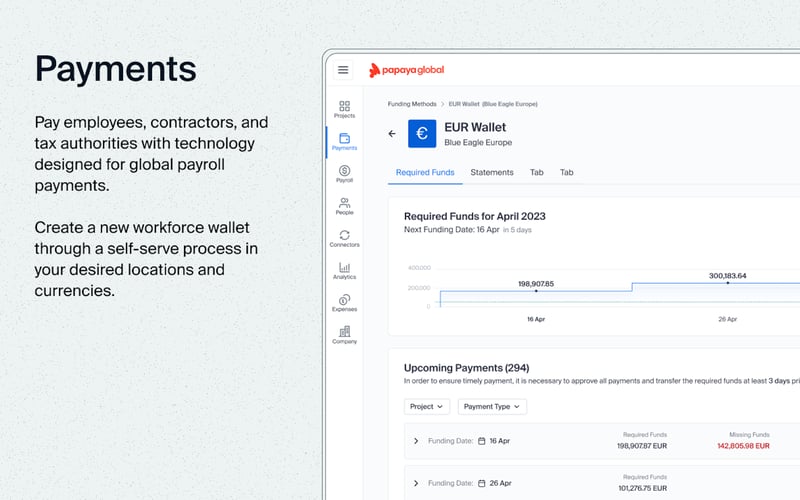Image resolution: width=800 pixels, height=500 pixels.
Task: Click the Blue Eagle Europe subtitle
Action: [478, 142]
